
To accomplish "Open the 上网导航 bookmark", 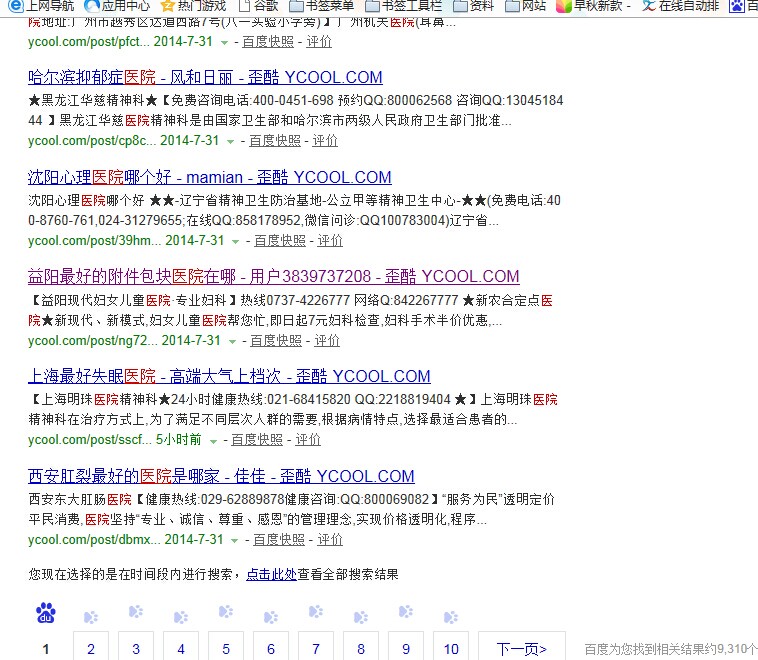I will click(x=41, y=6).
